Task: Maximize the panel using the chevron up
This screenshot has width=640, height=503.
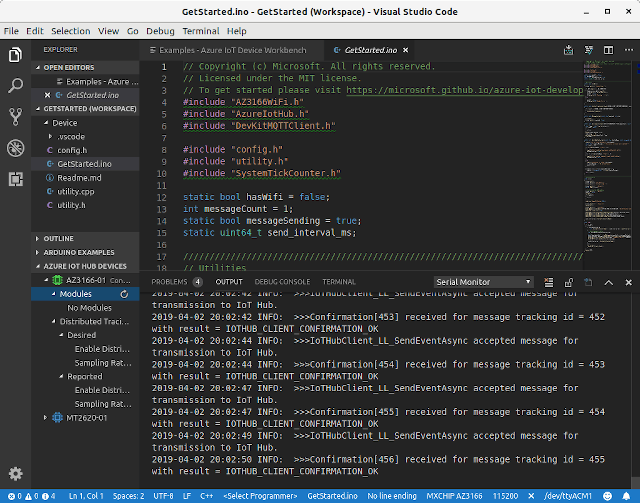Action: (609, 282)
